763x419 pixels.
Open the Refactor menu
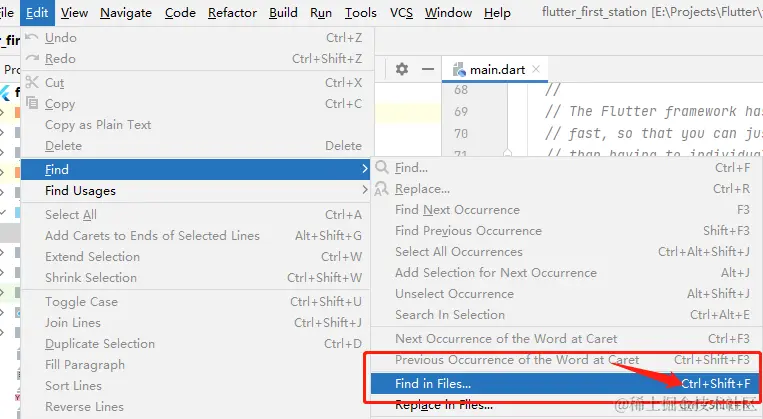[x=232, y=13]
